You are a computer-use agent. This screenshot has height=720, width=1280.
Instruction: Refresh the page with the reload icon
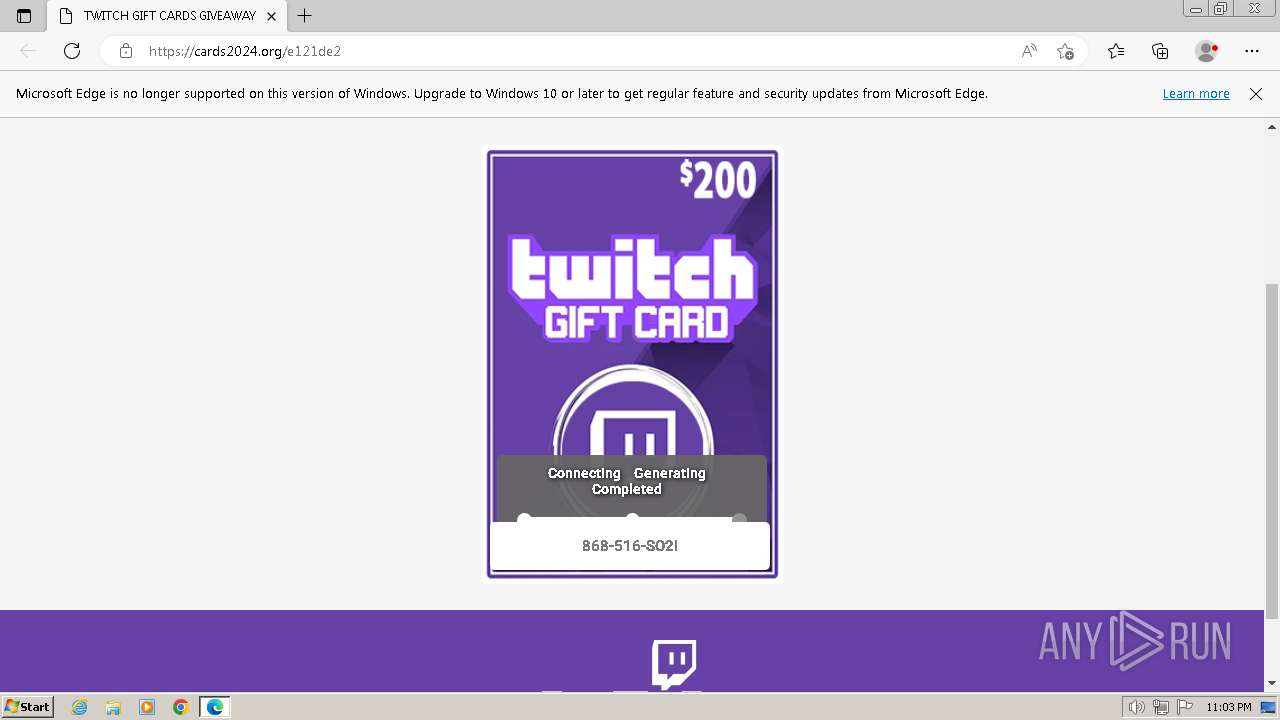(x=72, y=51)
